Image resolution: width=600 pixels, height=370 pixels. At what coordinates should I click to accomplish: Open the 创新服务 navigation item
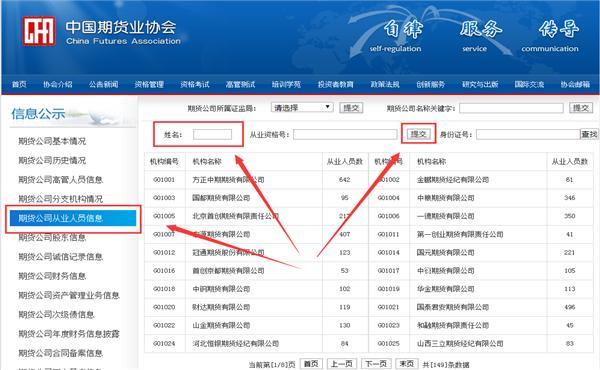430,84
